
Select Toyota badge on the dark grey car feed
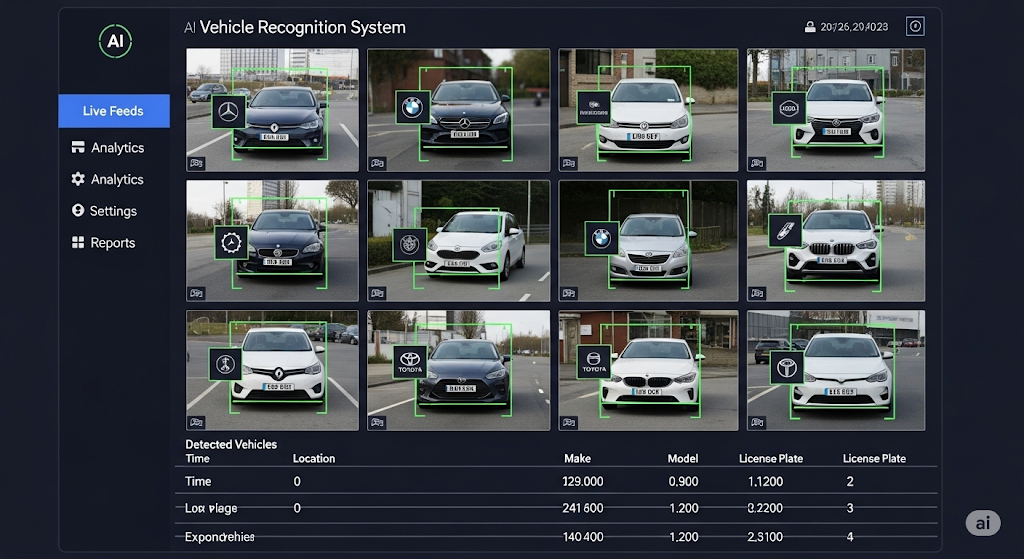pyautogui.click(x=410, y=362)
